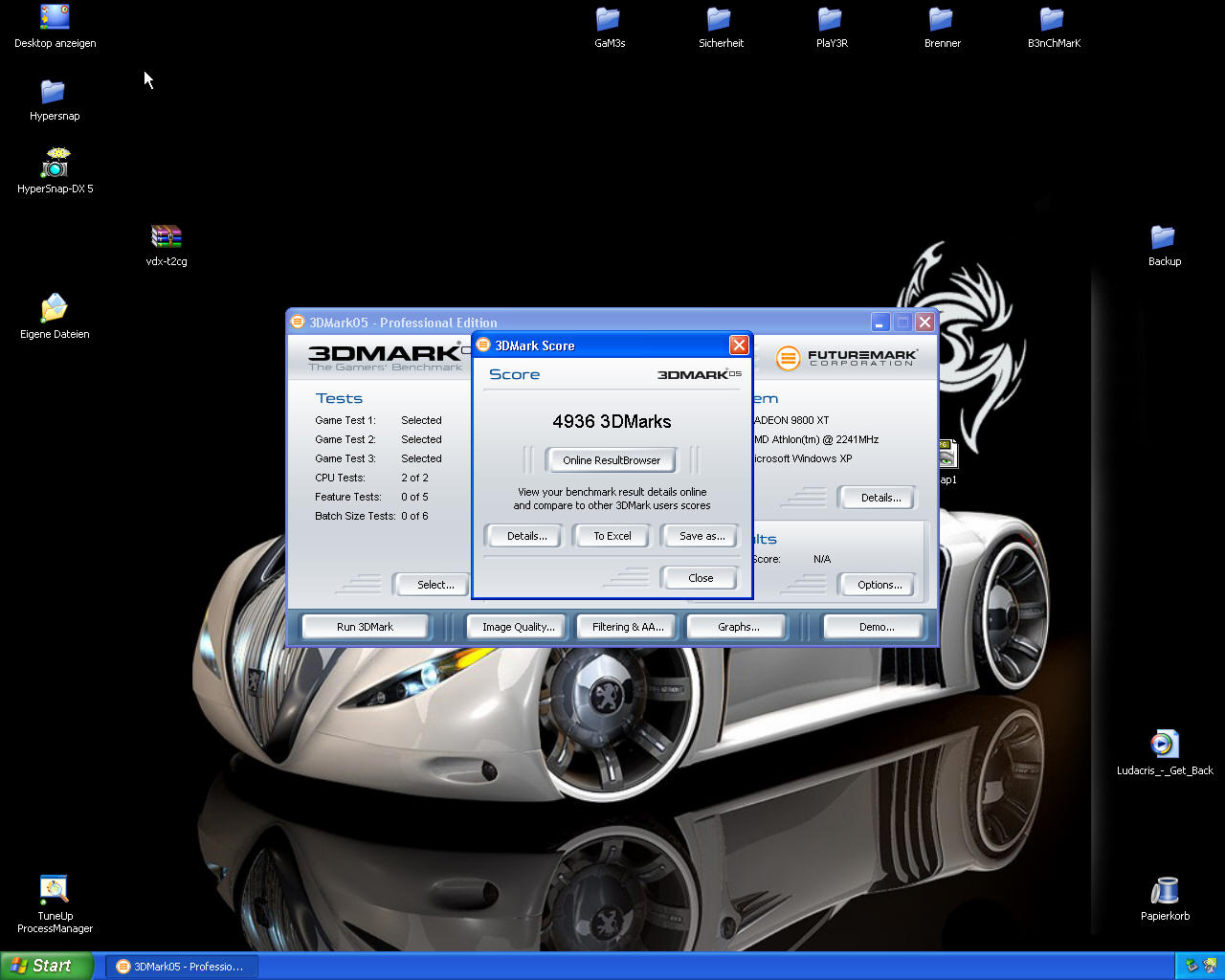Click the 4936 3DMarks score text
The width and height of the screenshot is (1225, 980).
coord(612,422)
